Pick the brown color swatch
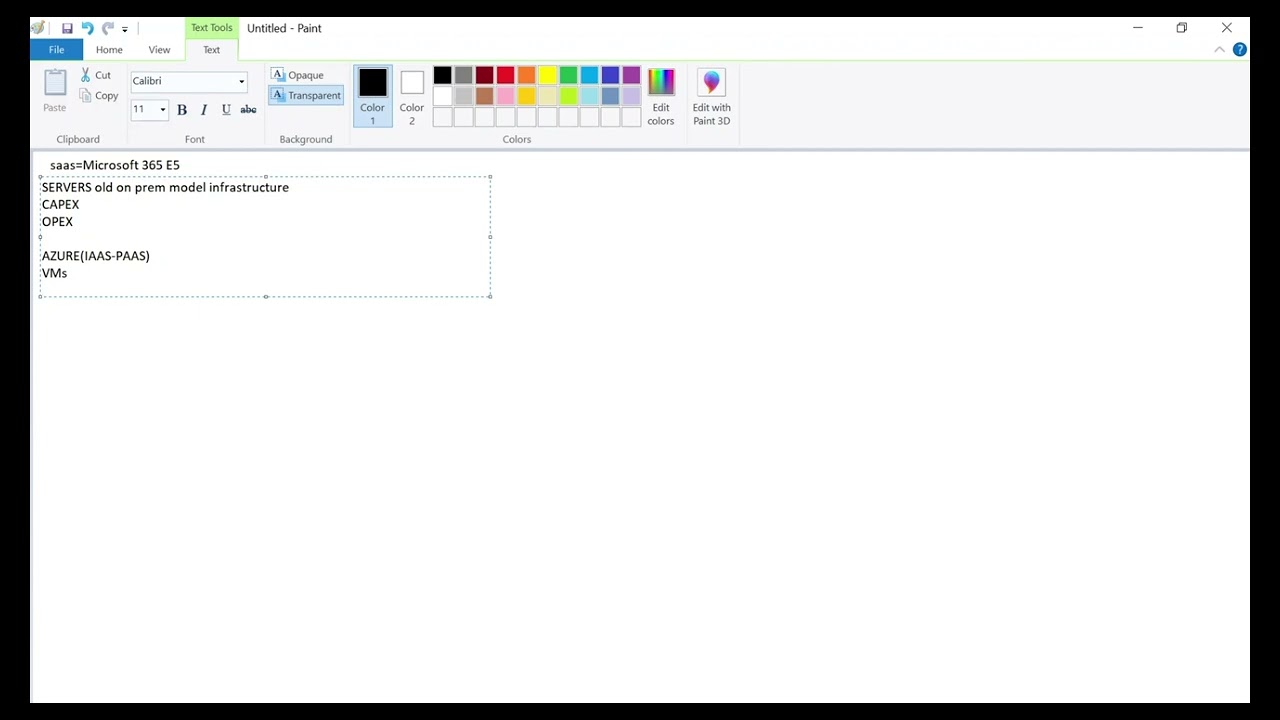 pos(484,96)
